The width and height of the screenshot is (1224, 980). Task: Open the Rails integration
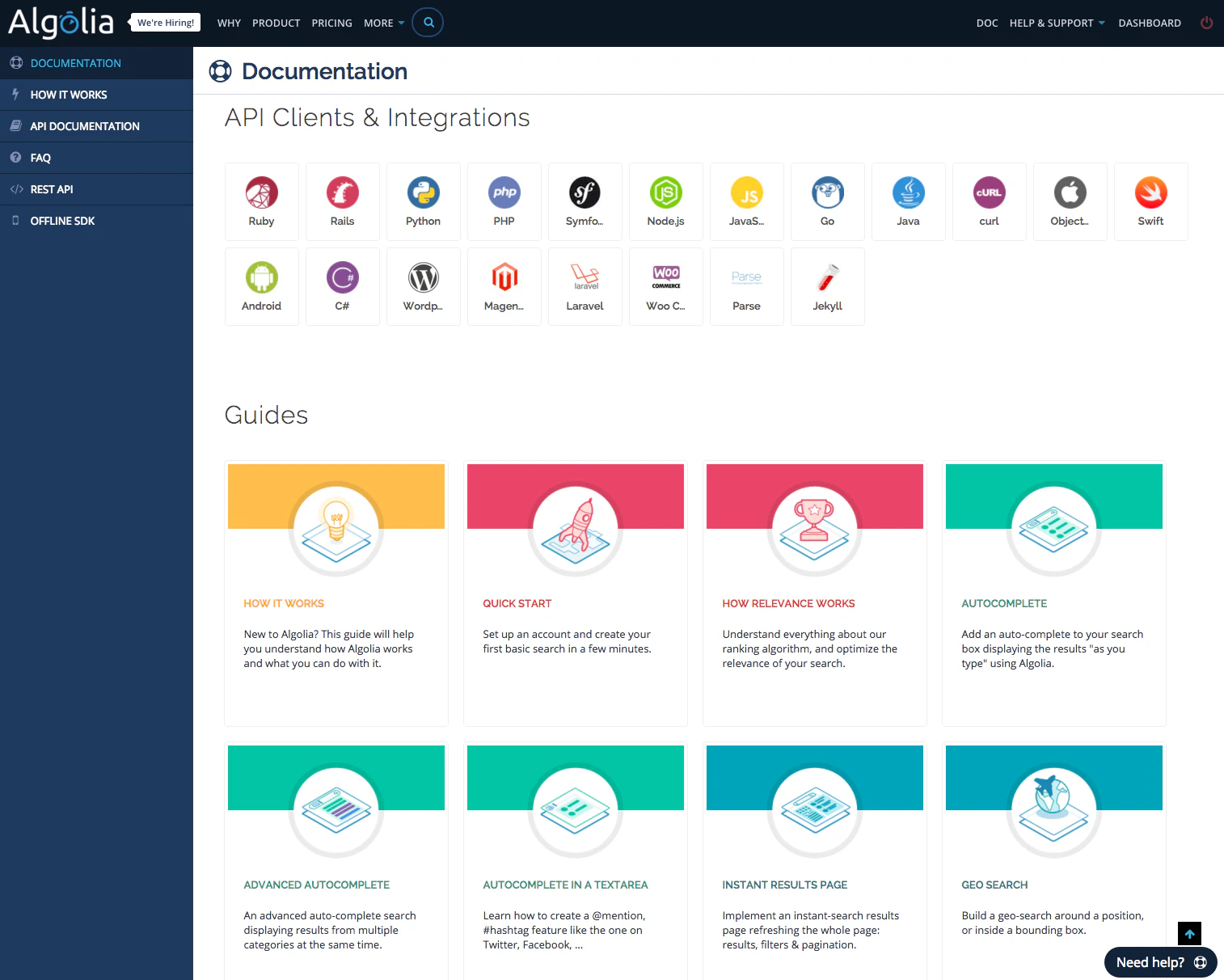click(x=342, y=201)
